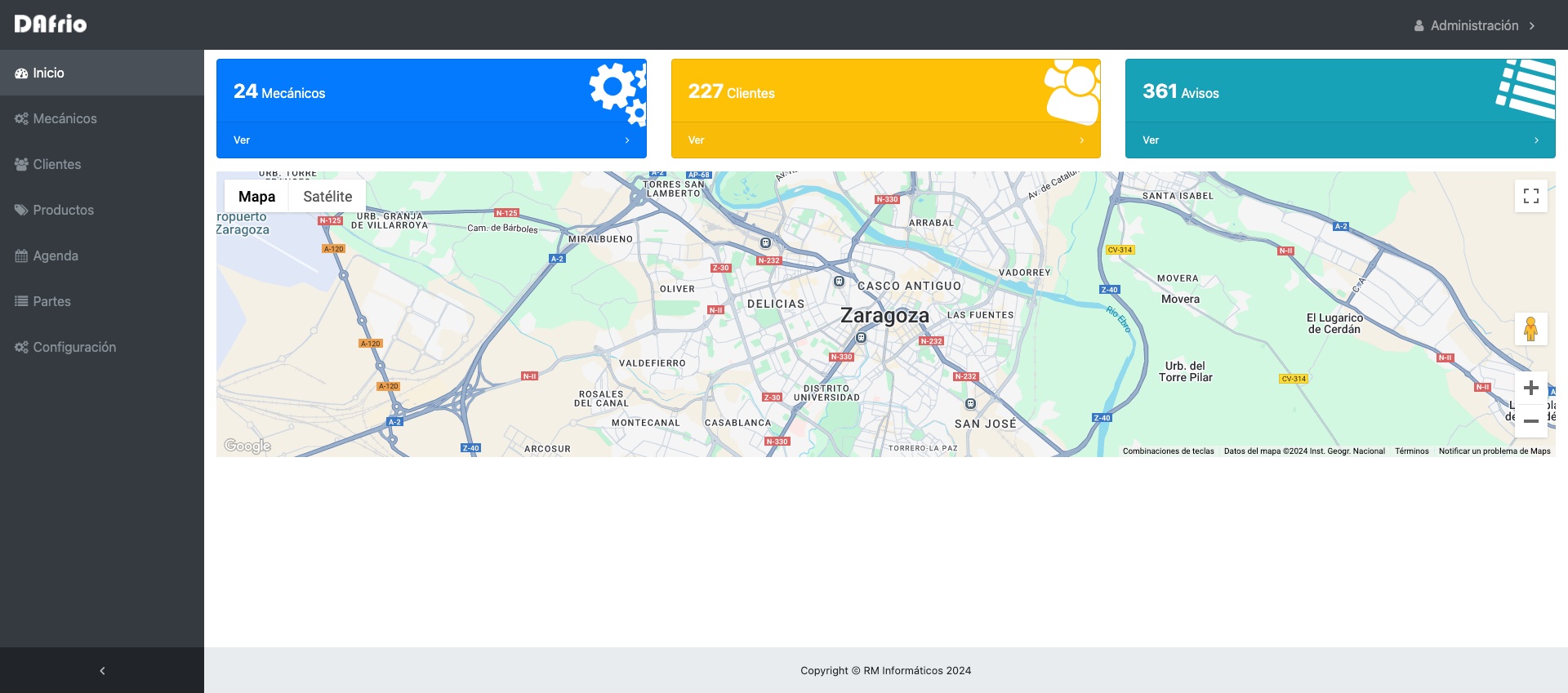Open Agenda in the sidebar

tap(102, 255)
